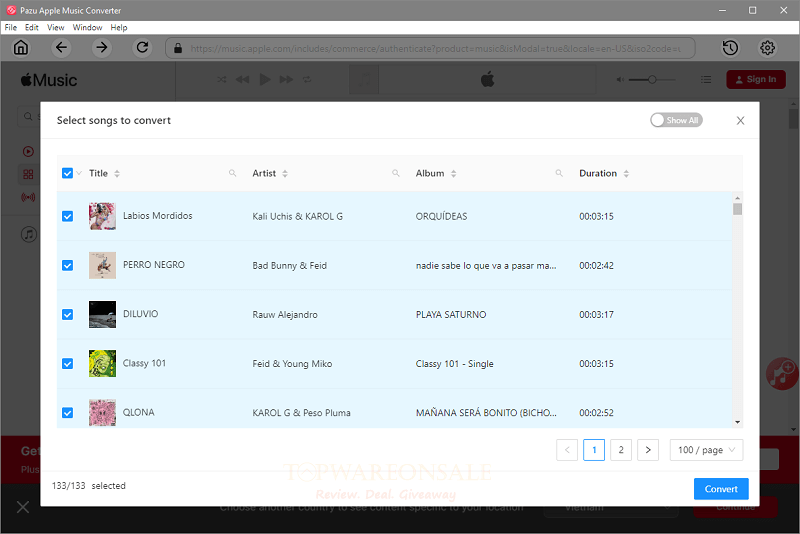Uncheck the Classy 101 checkbox
The height and width of the screenshot is (534, 800).
(67, 364)
